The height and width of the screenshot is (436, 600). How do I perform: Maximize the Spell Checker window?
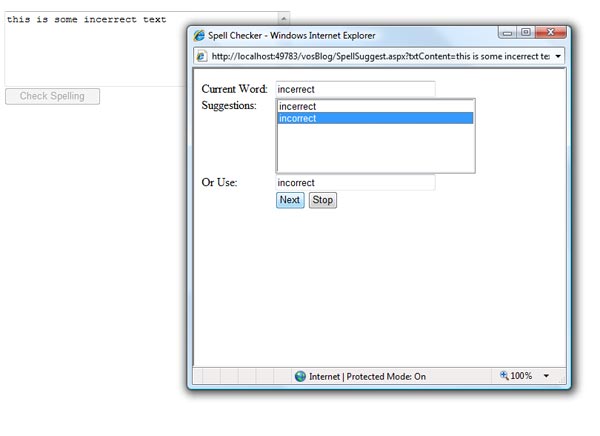click(526, 33)
